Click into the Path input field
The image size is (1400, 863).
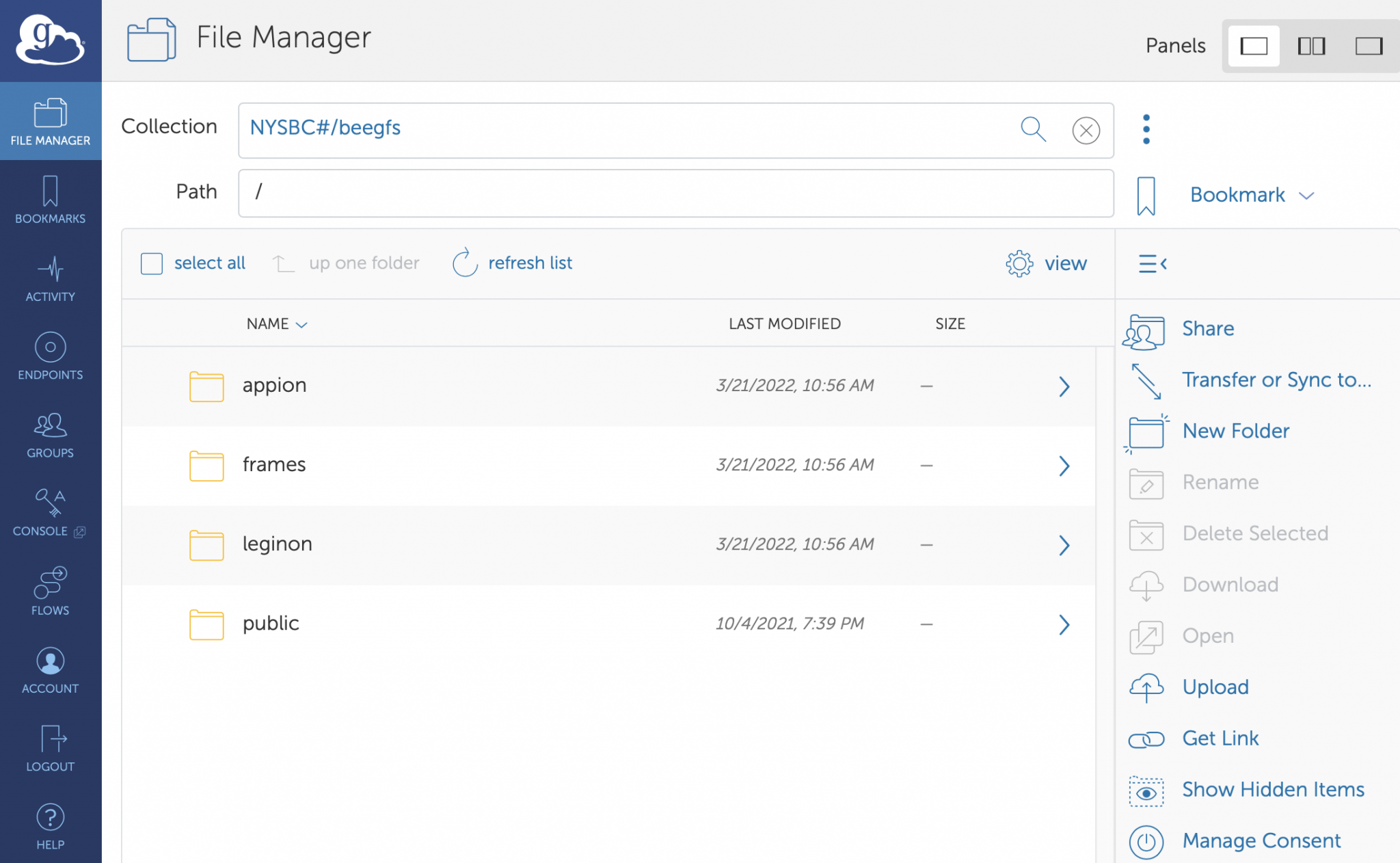[675, 193]
